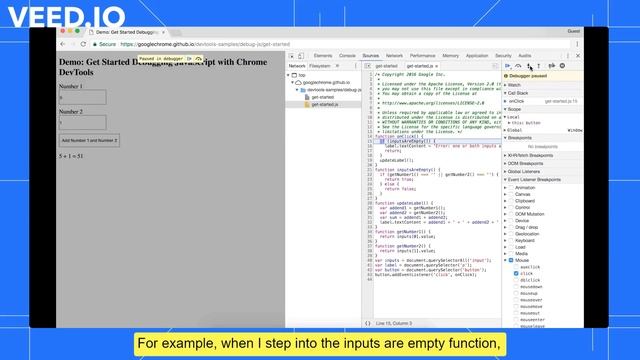The image size is (640, 360).
Task: Click Step out of current function icon
Action: [x=539, y=66]
